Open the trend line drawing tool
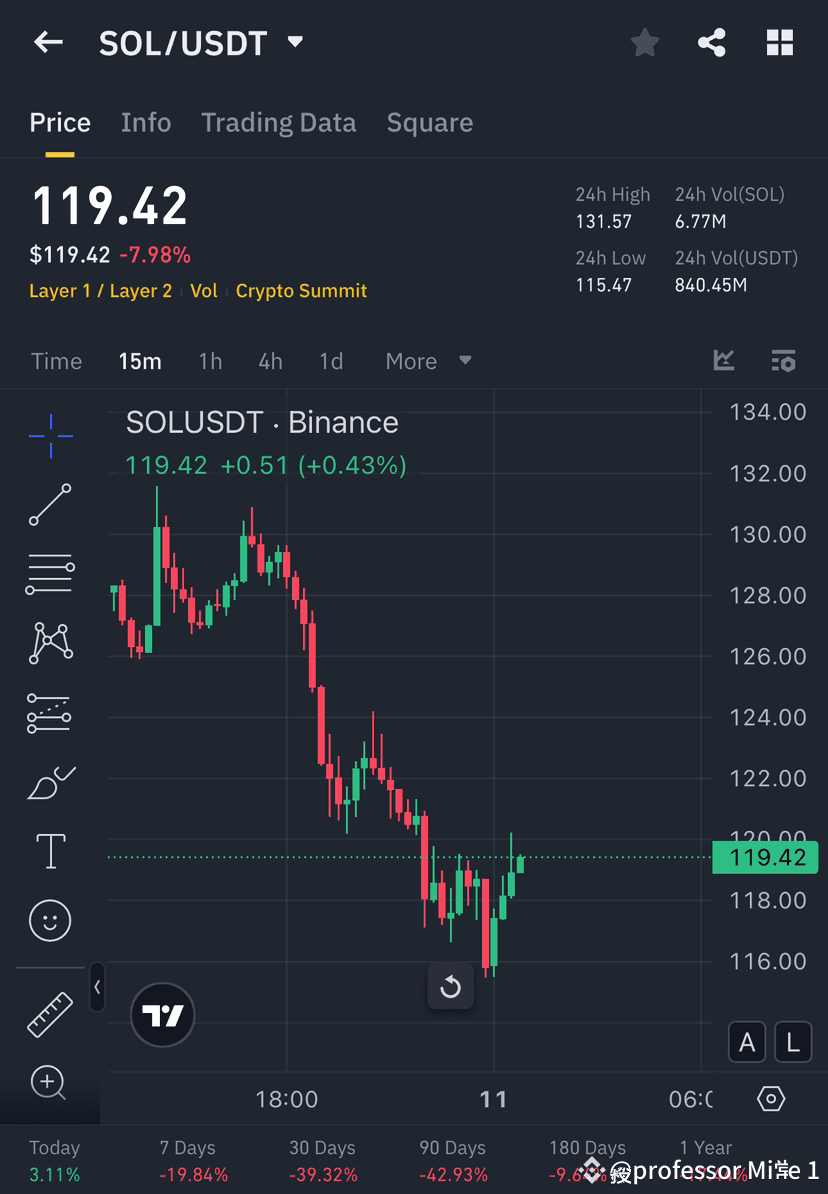This screenshot has height=1194, width=828. tap(50, 505)
